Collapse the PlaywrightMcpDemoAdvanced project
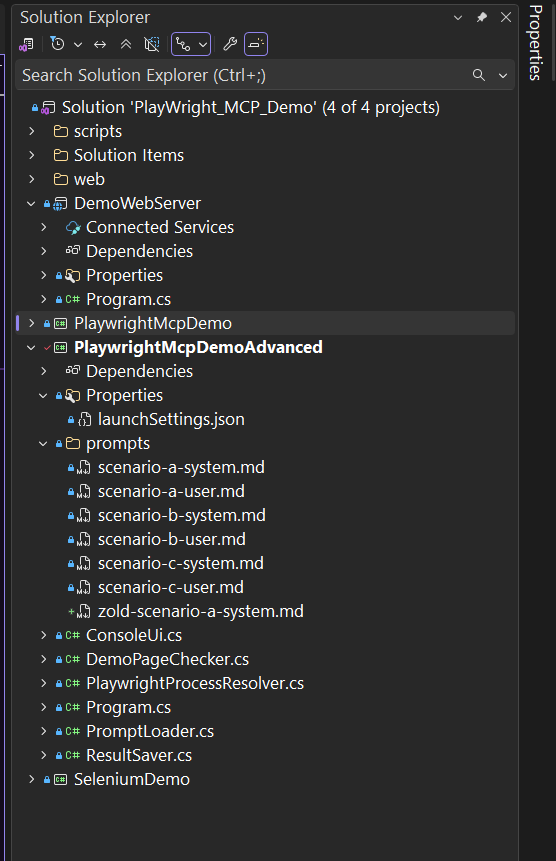 tap(31, 347)
